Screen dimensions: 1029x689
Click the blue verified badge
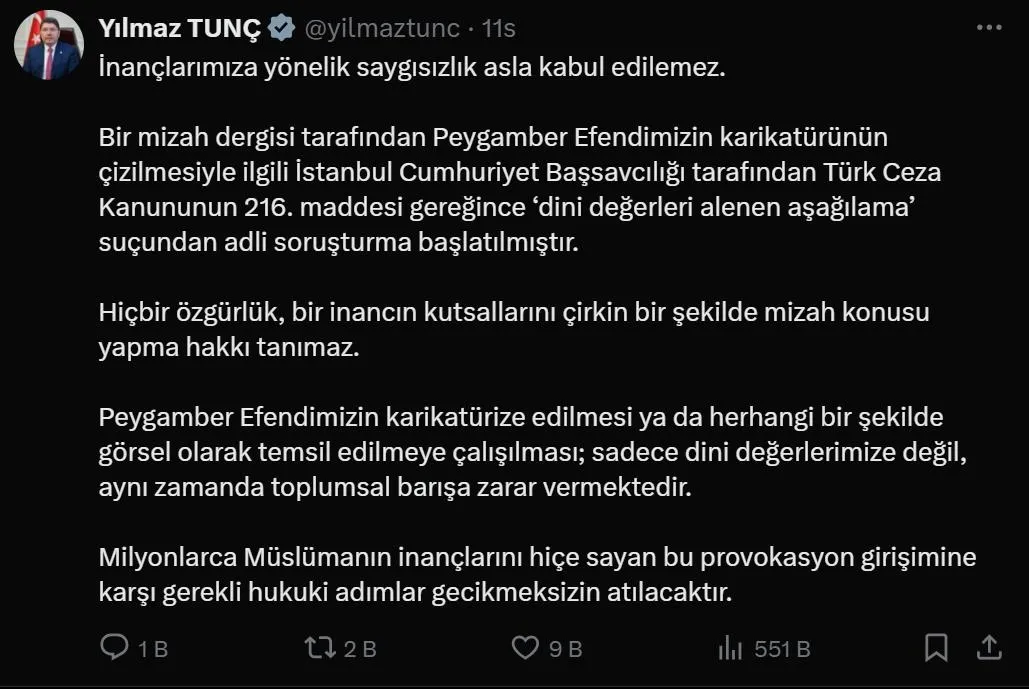tap(282, 30)
